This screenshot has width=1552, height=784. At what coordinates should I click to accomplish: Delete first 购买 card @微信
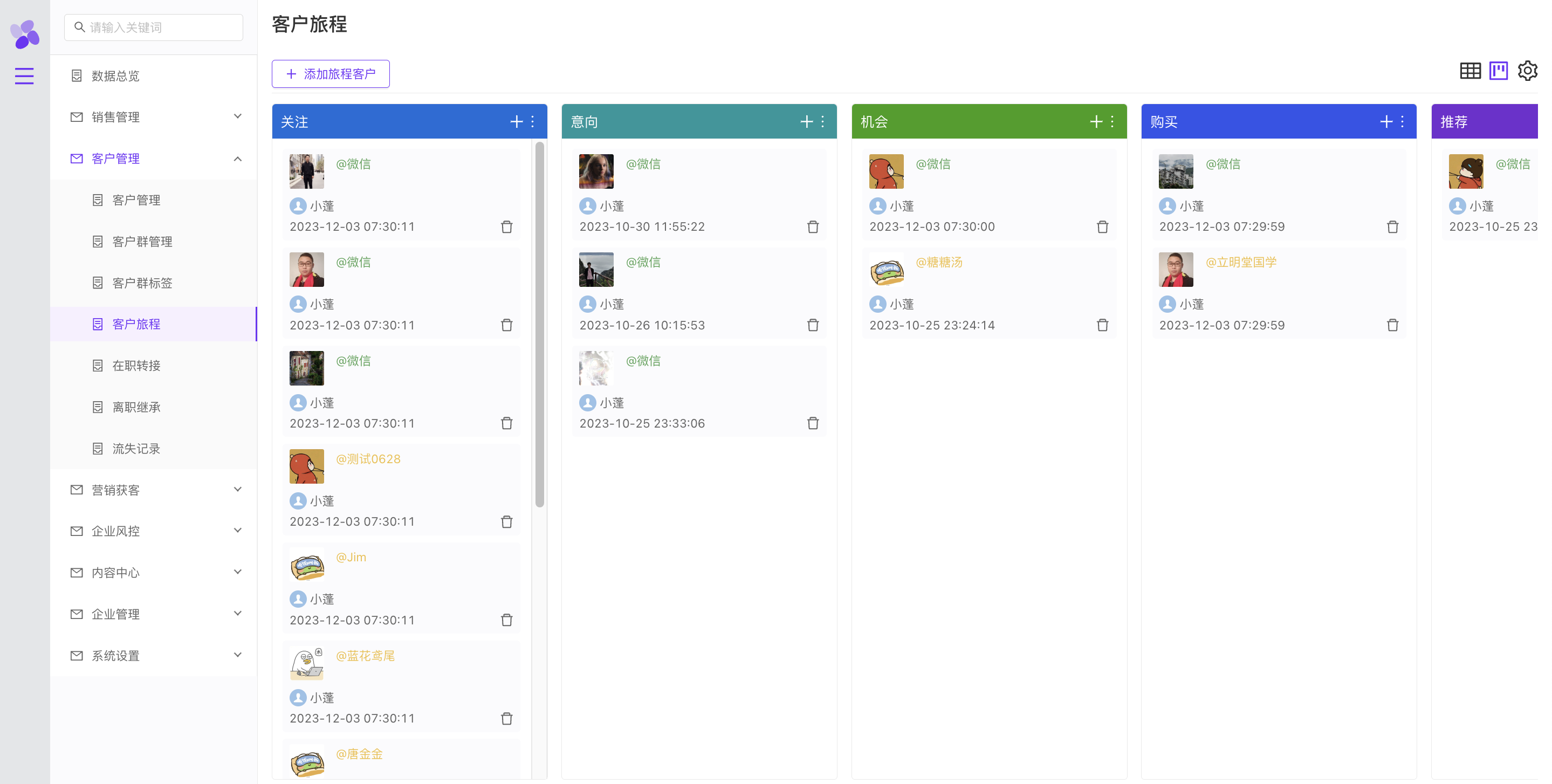tap(1392, 227)
